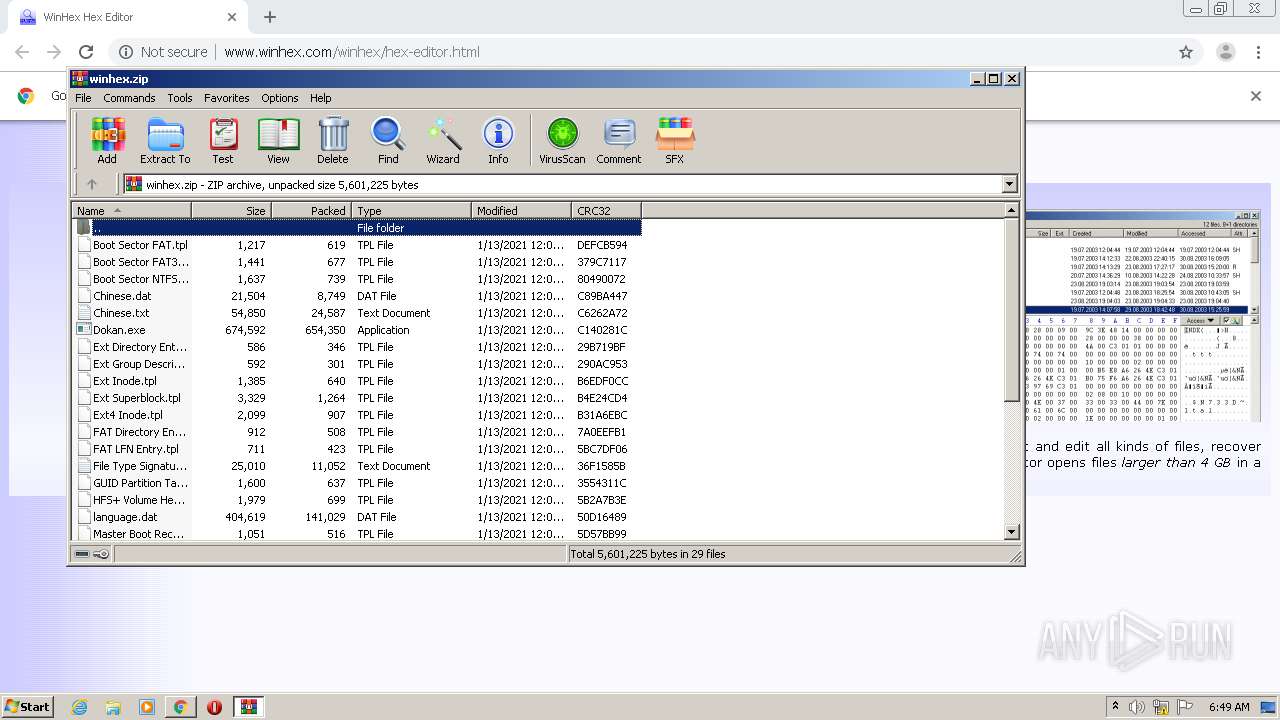This screenshot has width=1280, height=720.
Task: Click the red Opera-like taskbar icon
Action: point(214,707)
